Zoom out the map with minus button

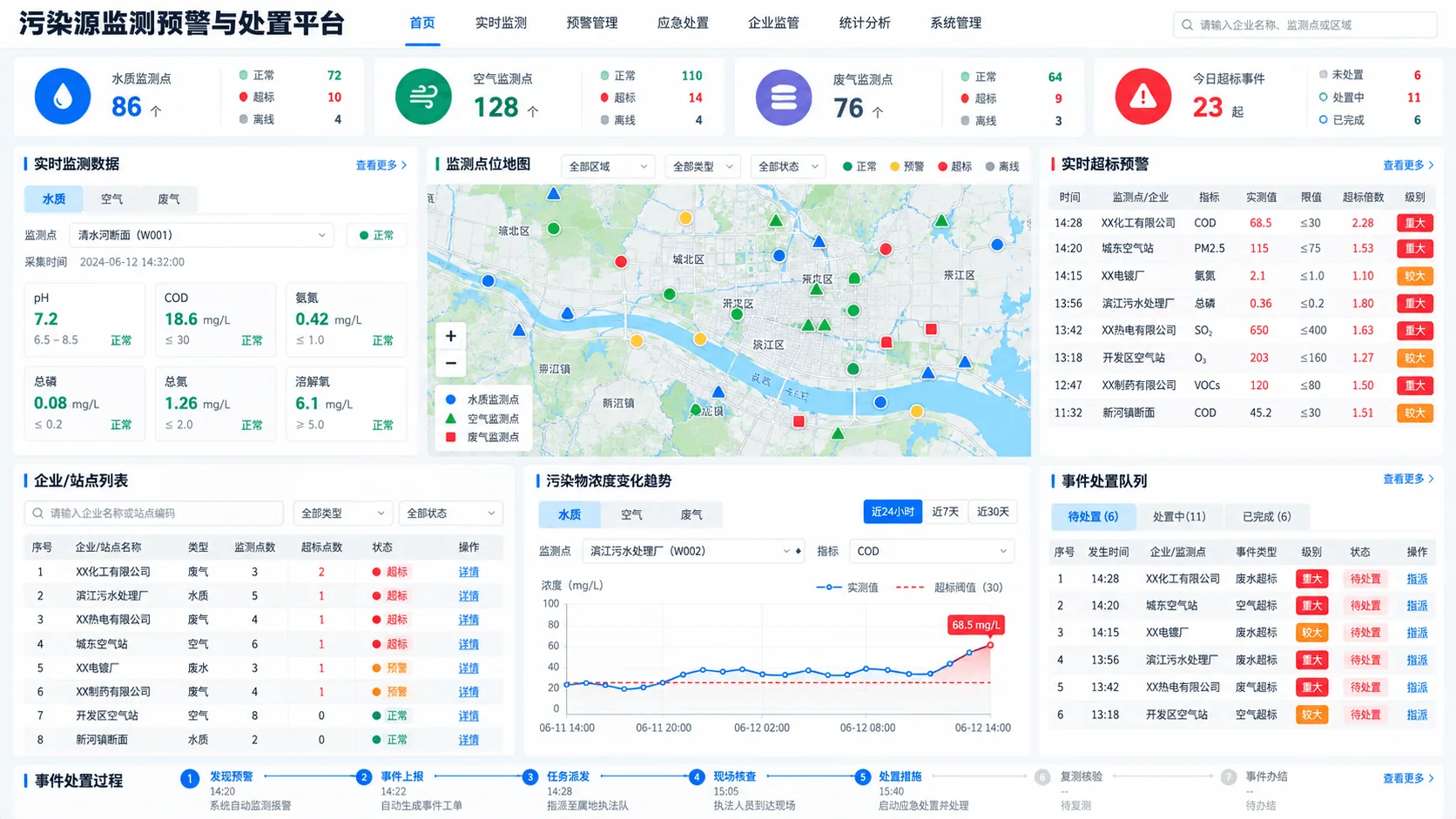tap(451, 363)
